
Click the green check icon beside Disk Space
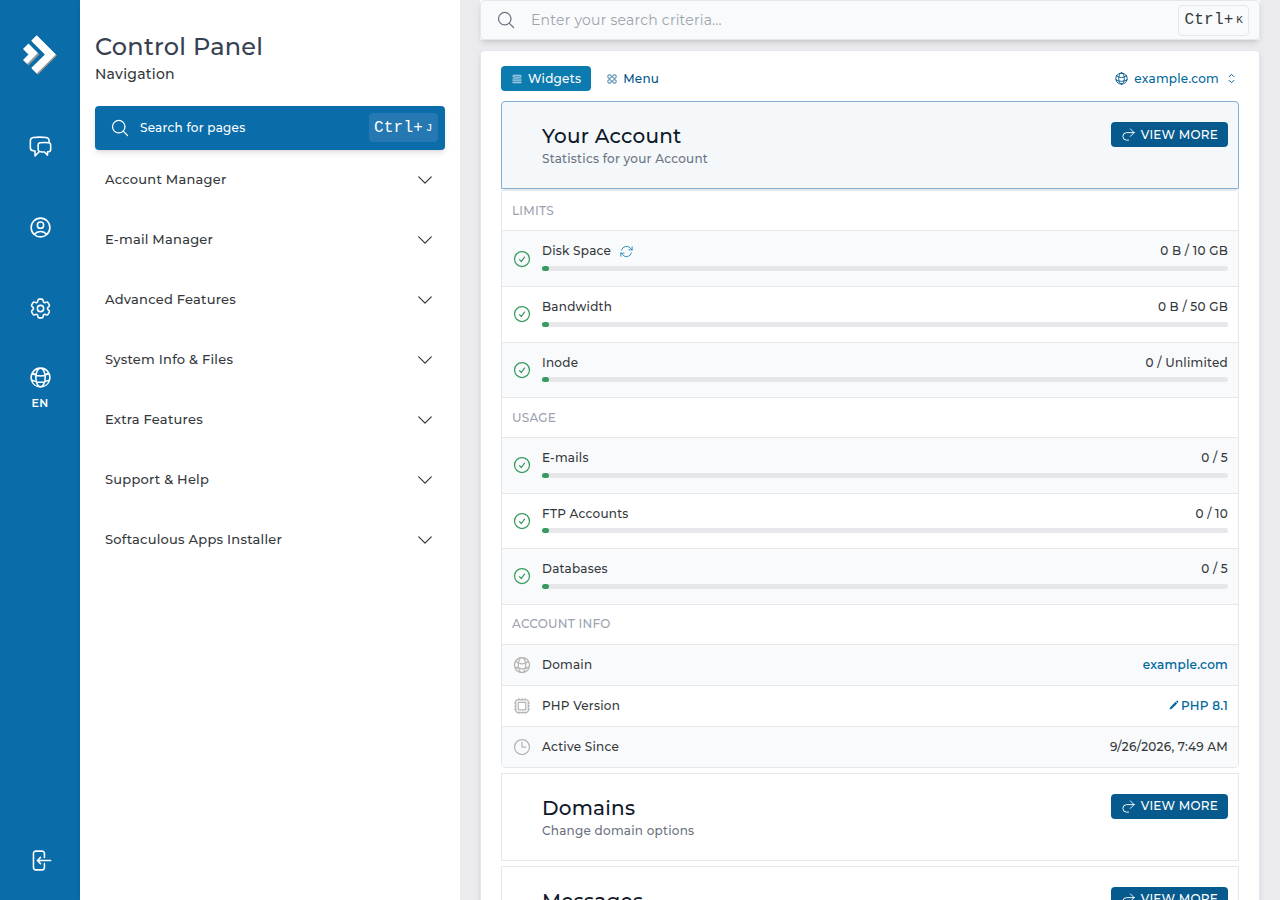(522, 259)
